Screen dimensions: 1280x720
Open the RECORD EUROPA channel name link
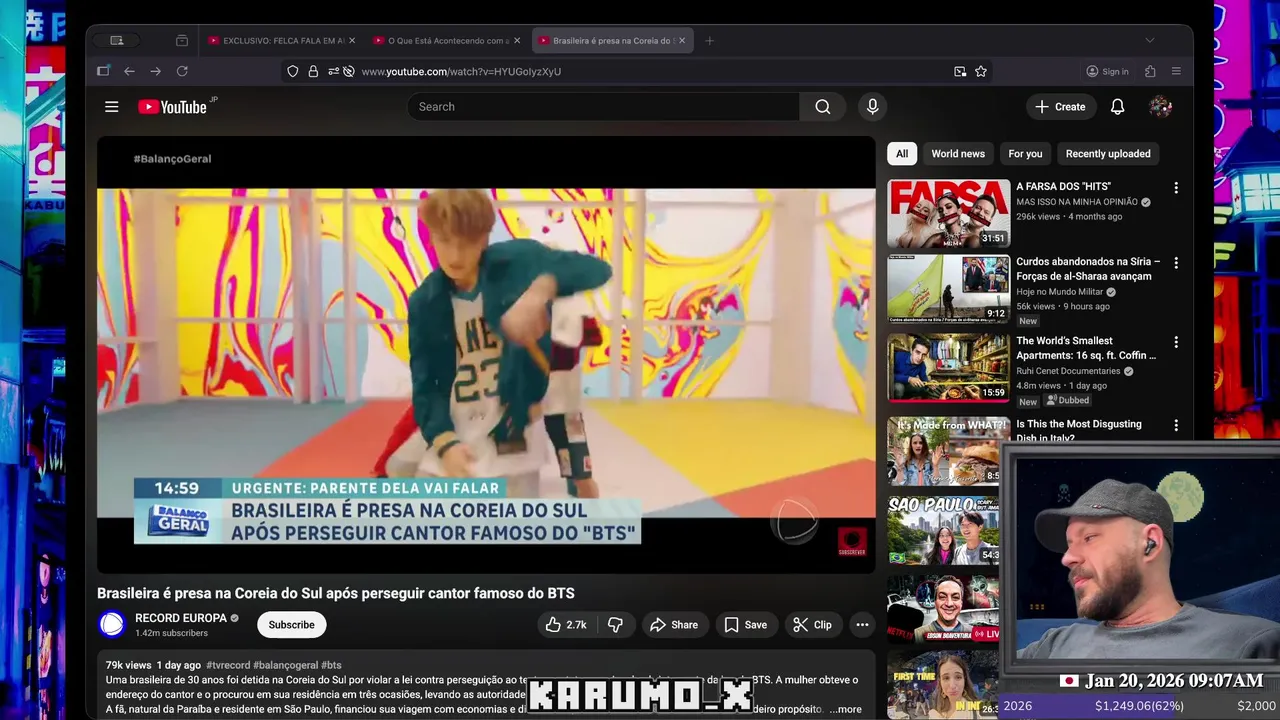point(181,618)
